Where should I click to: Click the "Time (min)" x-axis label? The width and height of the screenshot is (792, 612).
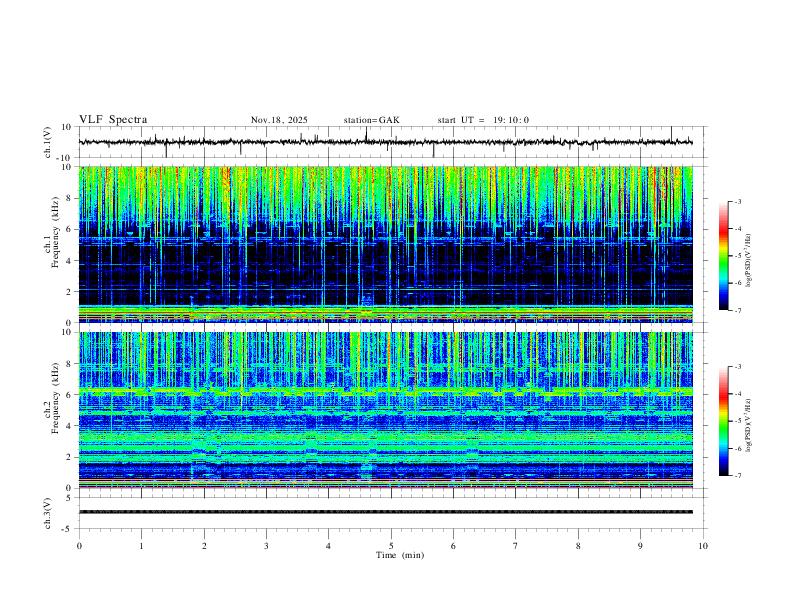[x=400, y=555]
